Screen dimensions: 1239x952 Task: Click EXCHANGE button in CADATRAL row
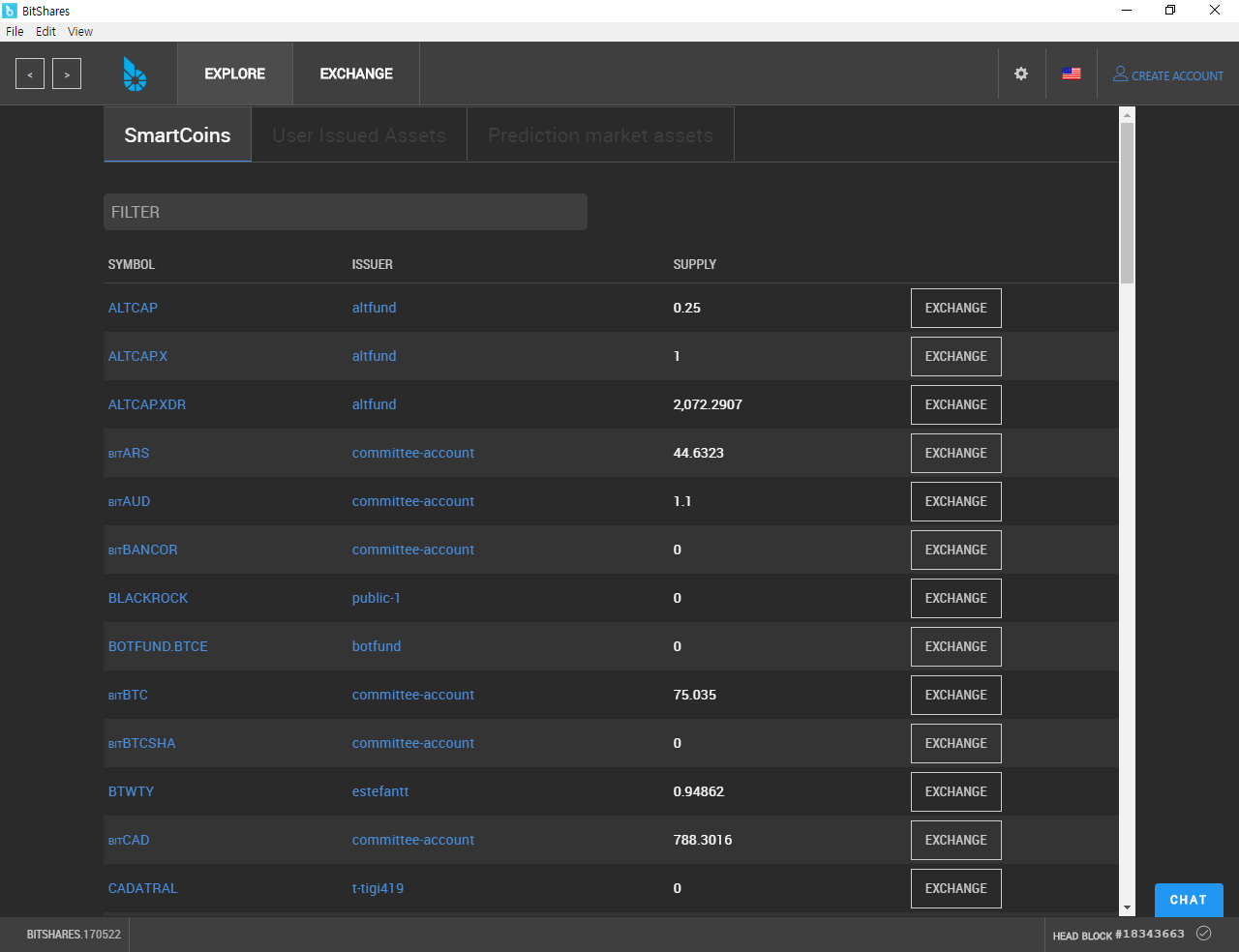(956, 888)
